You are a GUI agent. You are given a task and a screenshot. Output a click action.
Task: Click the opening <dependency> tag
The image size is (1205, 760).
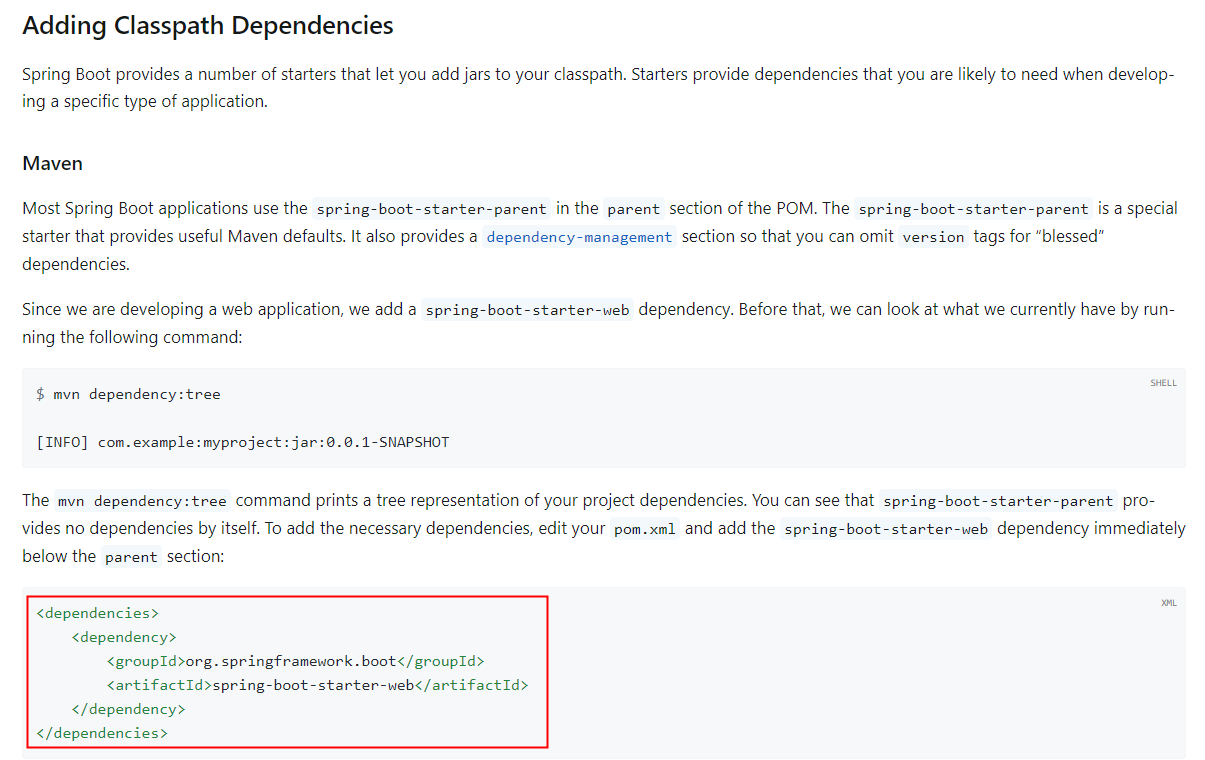pyautogui.click(x=124, y=637)
